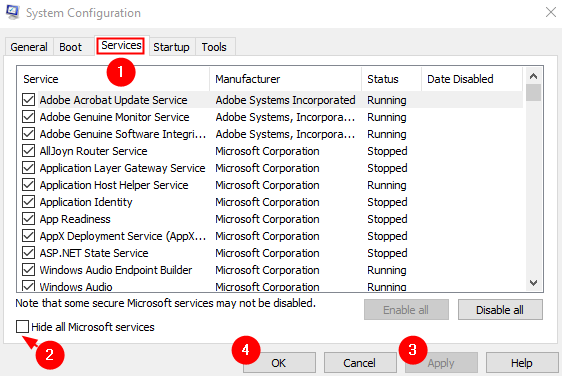Select the AllJoyn Router Service name
The width and height of the screenshot is (562, 376).
point(93,151)
